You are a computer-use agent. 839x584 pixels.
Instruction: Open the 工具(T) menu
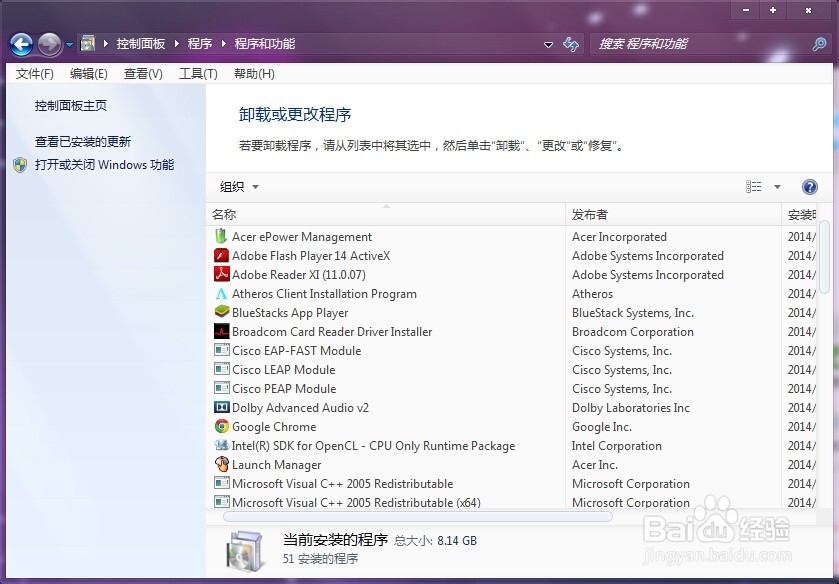[198, 74]
